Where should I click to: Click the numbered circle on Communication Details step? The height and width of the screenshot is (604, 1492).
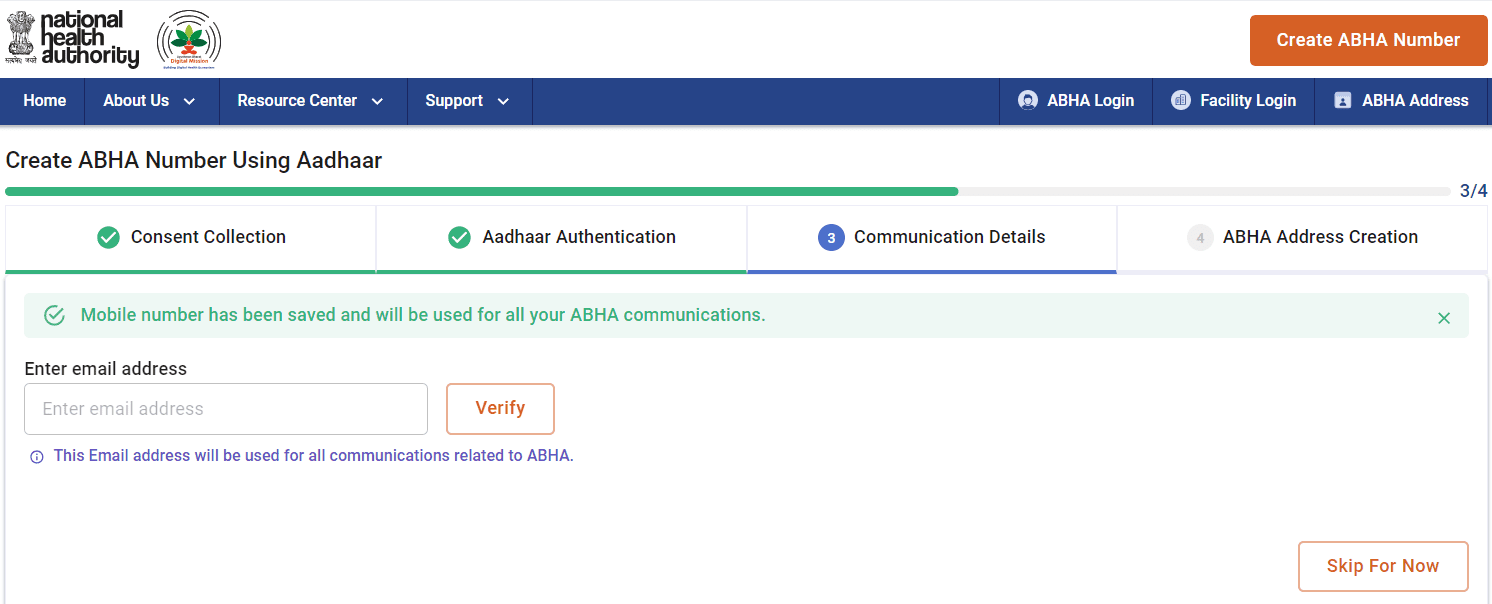click(x=831, y=237)
